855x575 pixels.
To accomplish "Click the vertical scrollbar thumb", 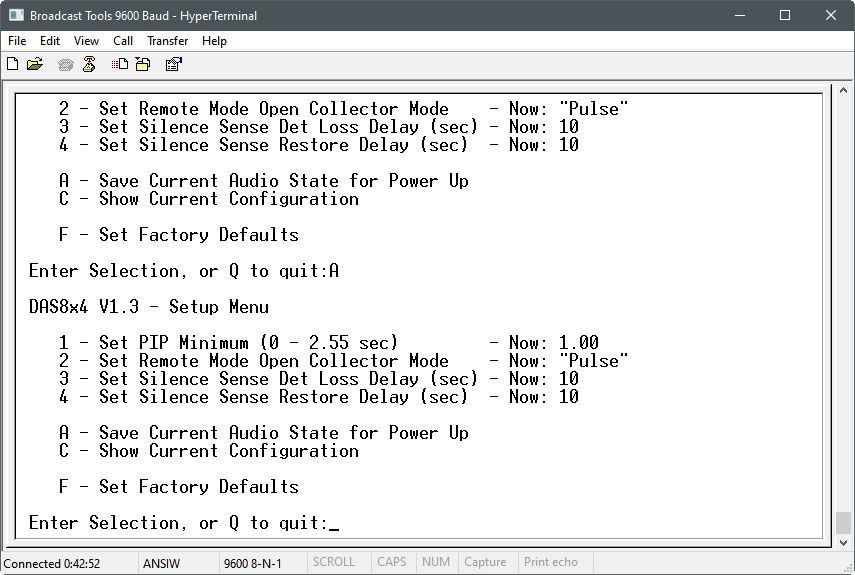I will click(x=843, y=523).
